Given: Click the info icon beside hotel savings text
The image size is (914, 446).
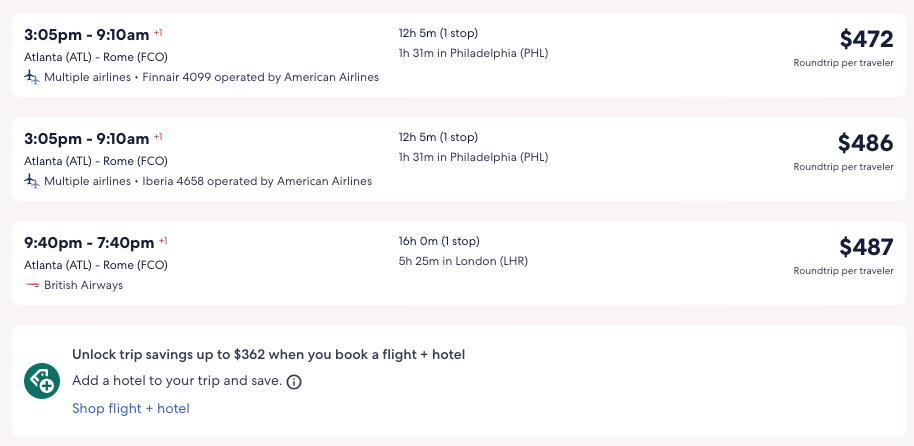Looking at the screenshot, I should point(294,382).
